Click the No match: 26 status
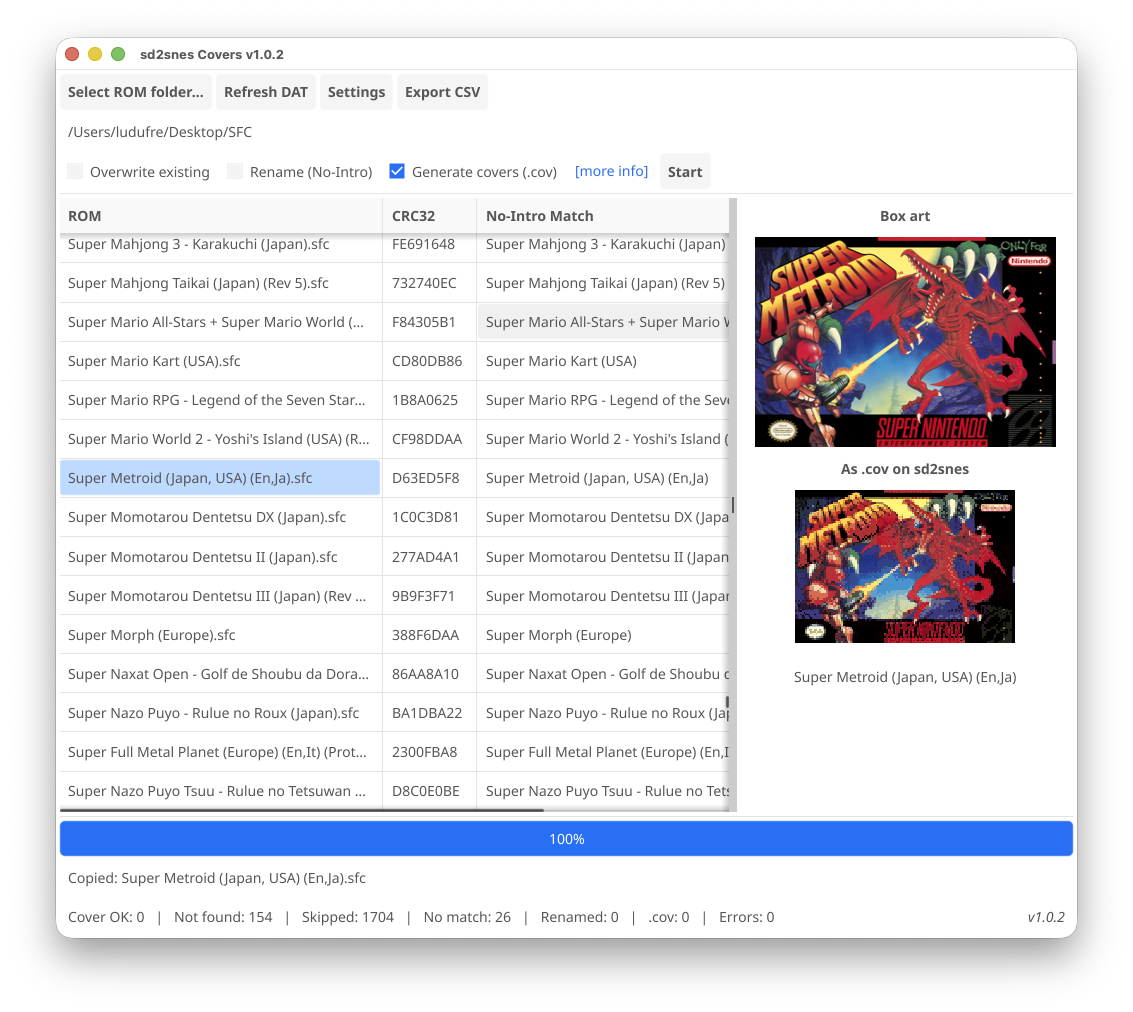This screenshot has height=1012, width=1133. pyautogui.click(x=467, y=917)
